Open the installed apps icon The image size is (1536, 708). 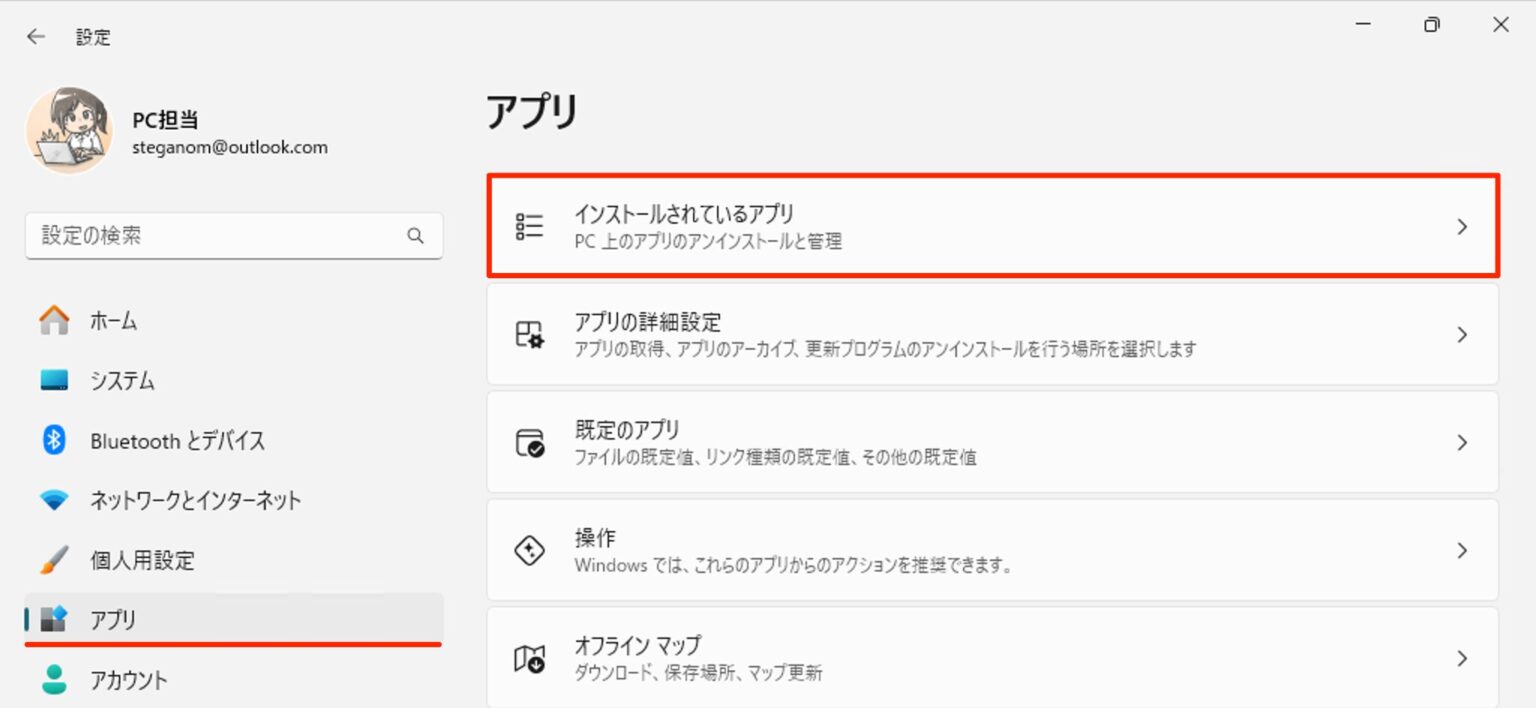[528, 226]
